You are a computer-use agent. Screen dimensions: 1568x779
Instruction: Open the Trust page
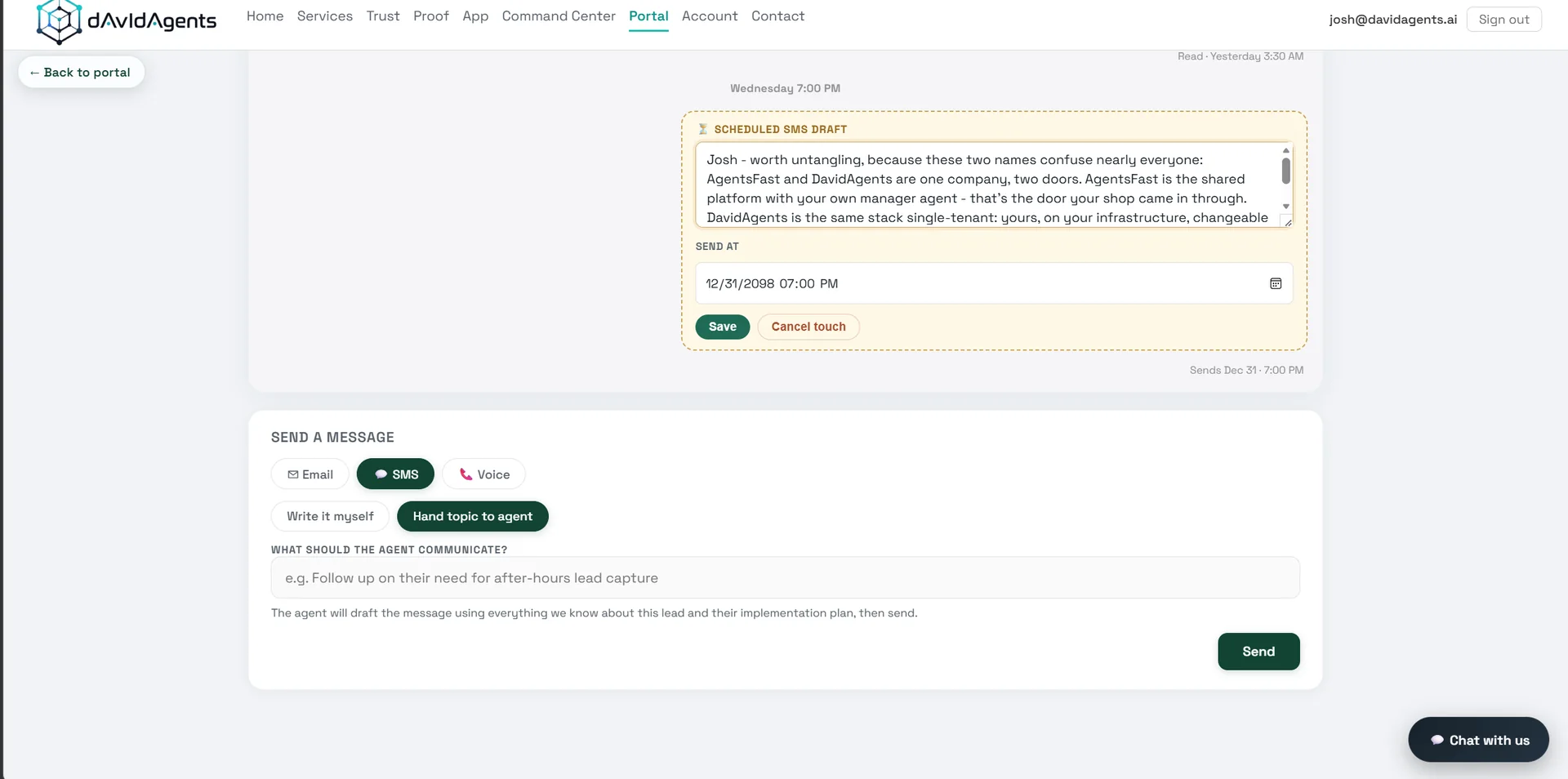pos(383,16)
